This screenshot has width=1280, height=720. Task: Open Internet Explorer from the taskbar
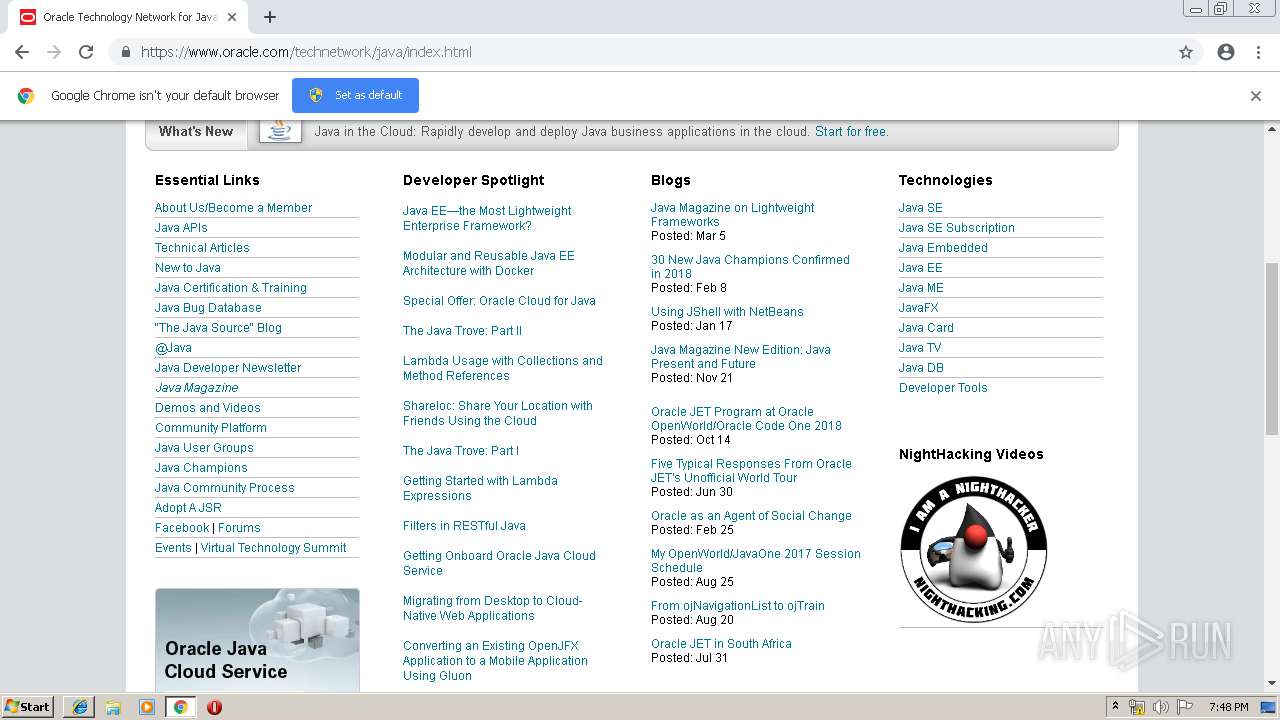click(79, 707)
